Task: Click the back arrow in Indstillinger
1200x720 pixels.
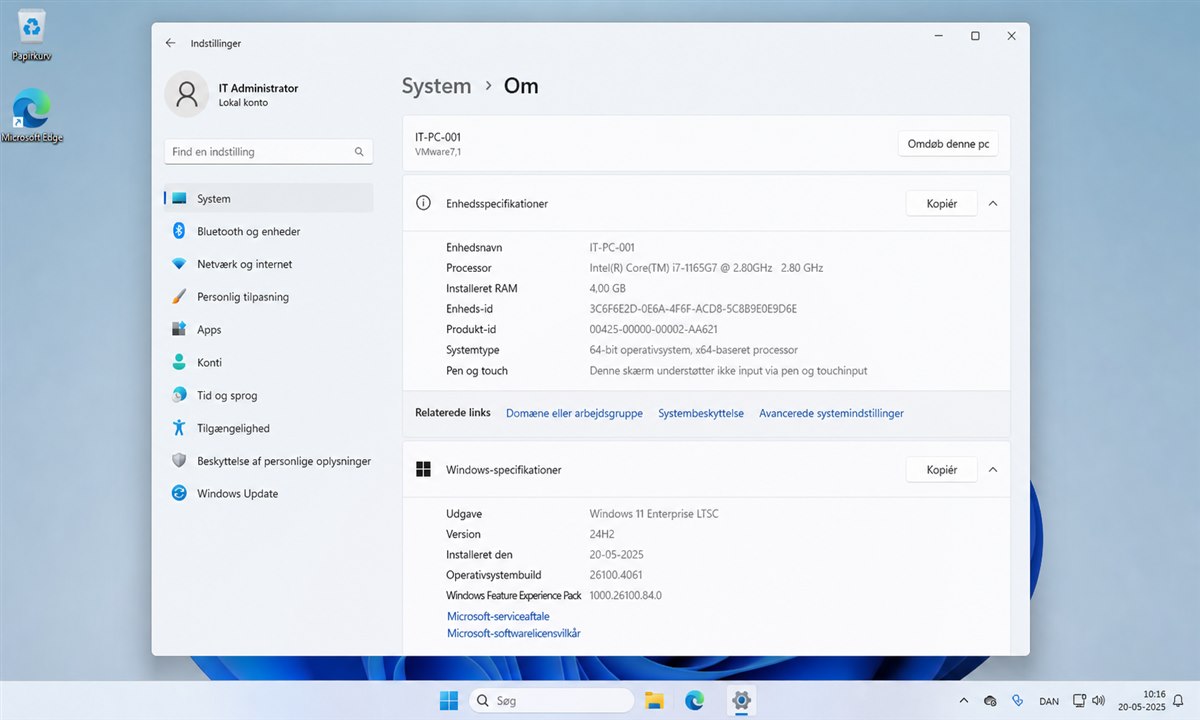Action: pyautogui.click(x=170, y=43)
